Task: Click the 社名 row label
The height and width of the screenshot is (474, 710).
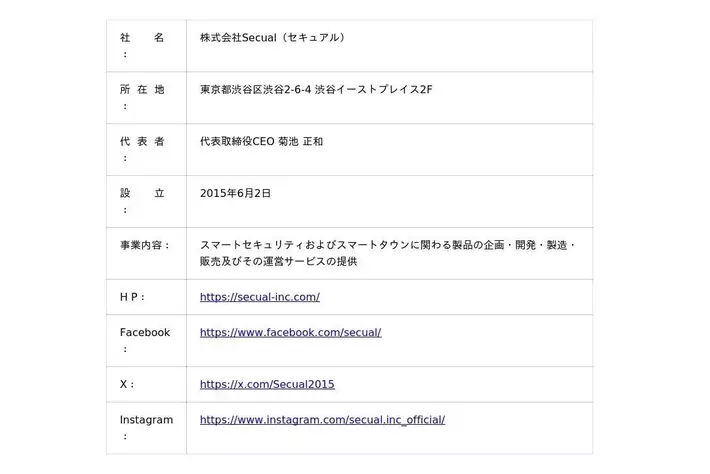Action: [142, 38]
